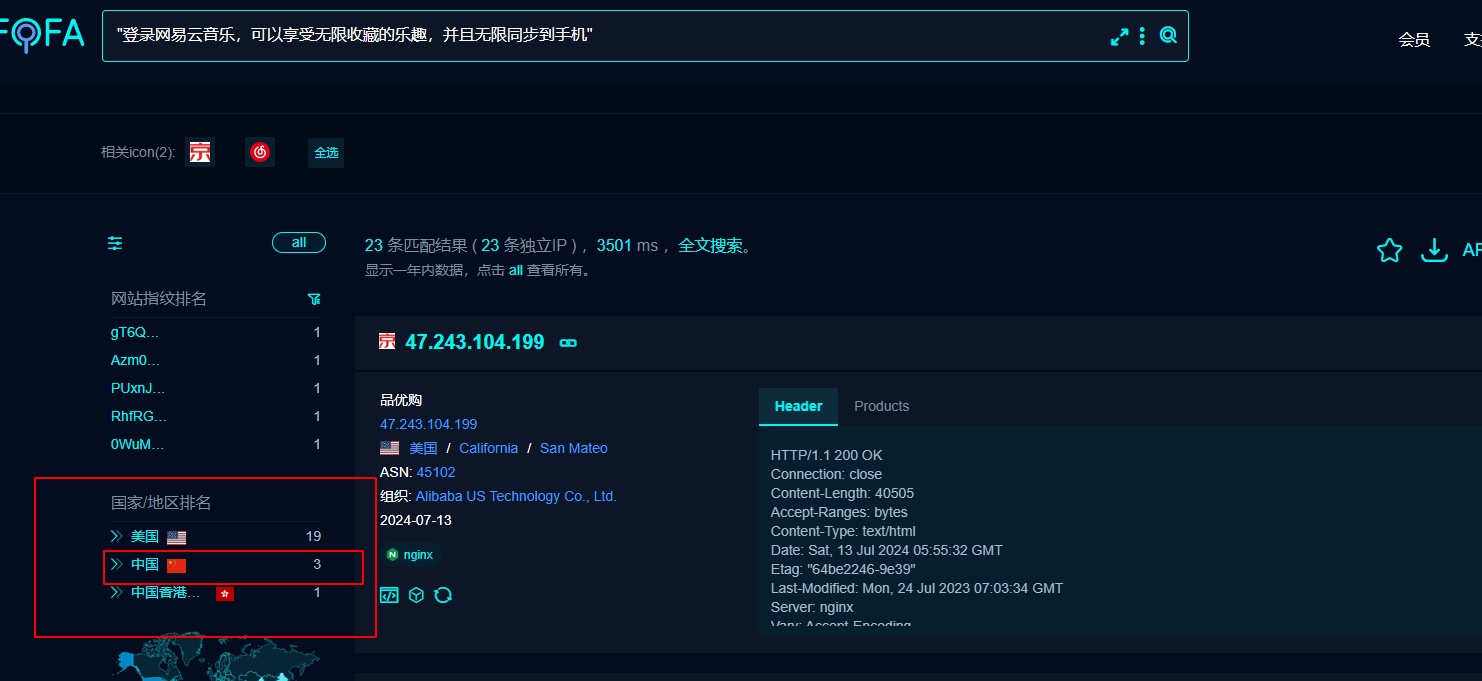Screen dimensions: 1482x681
Task: Open the ASN 45102 link
Action: point(436,472)
